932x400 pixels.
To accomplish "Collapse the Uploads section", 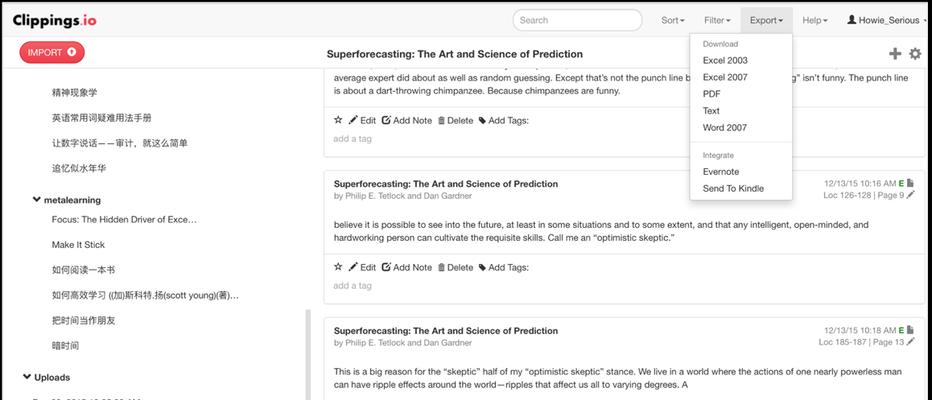I will tap(27, 377).
